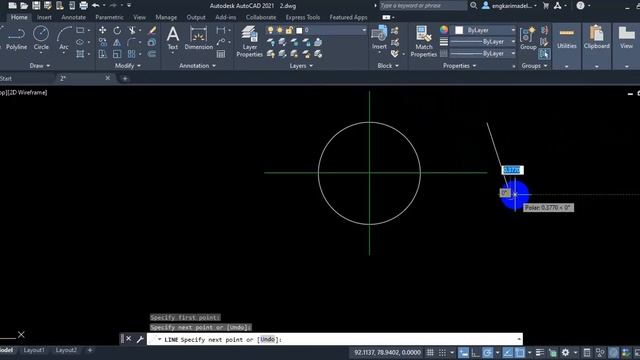
Task: Toggle snap mode in status bar
Action: tap(442, 352)
